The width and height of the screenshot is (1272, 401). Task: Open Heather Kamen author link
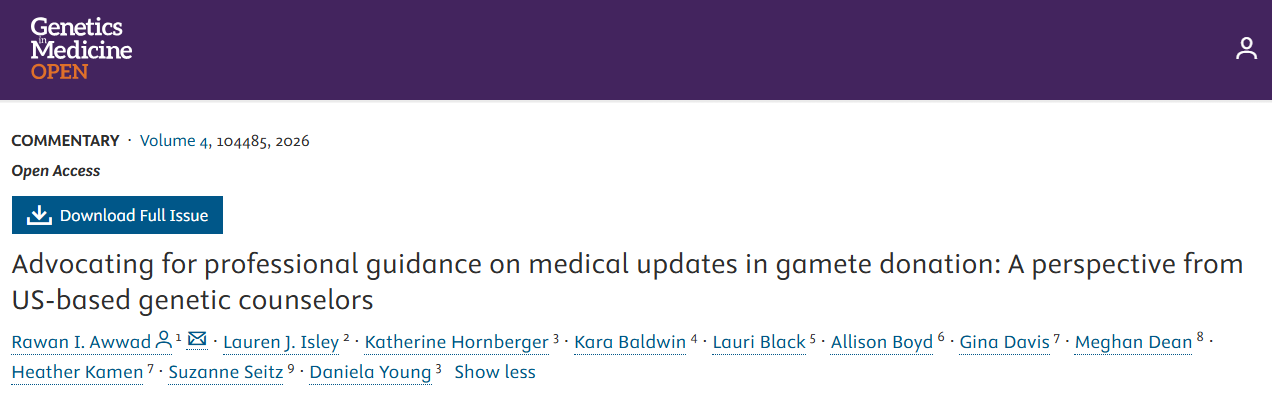77,372
